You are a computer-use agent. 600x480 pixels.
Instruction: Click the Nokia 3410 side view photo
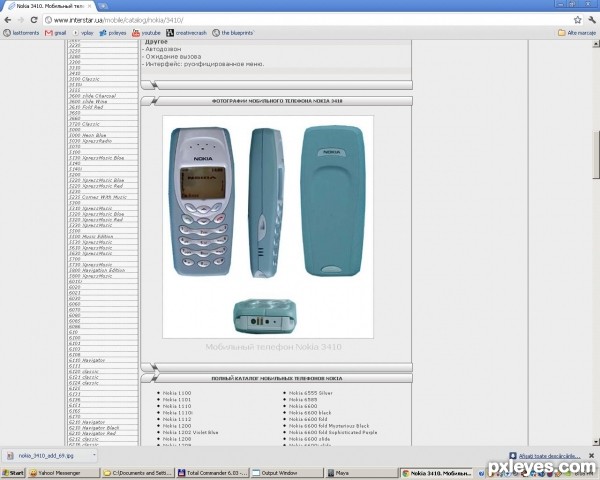tap(267, 203)
